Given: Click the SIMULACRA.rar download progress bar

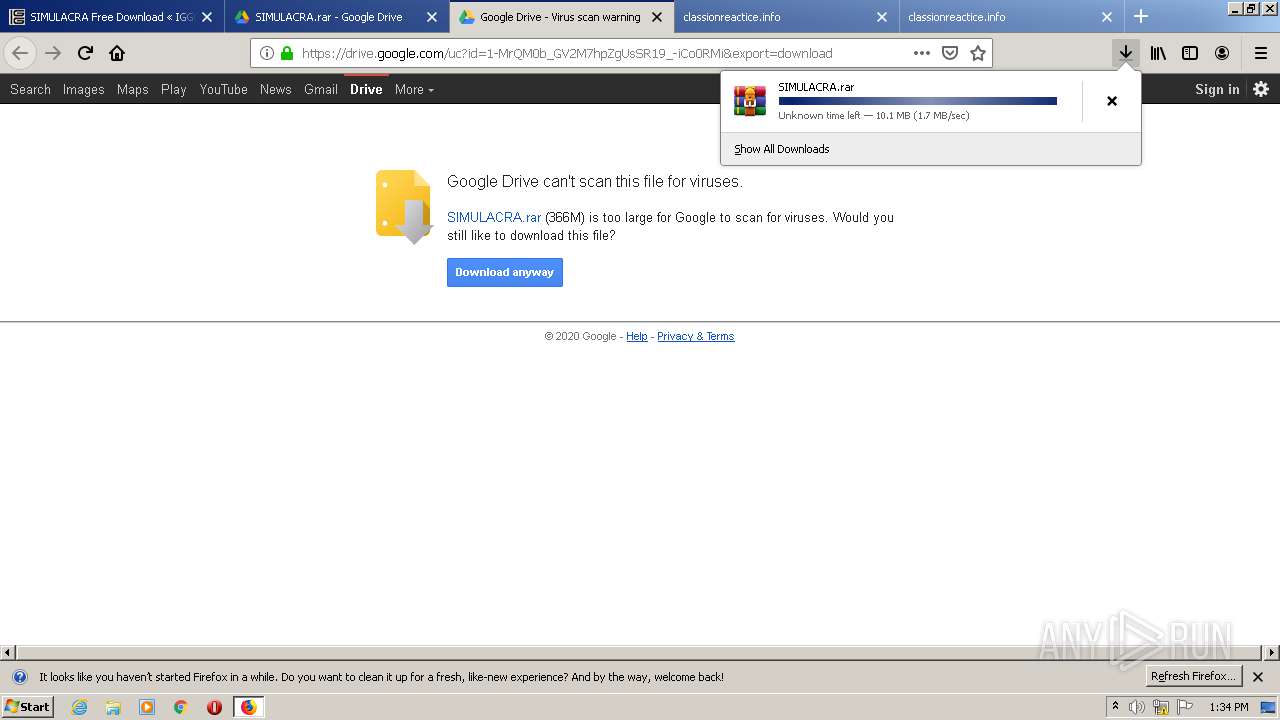Looking at the screenshot, I should coord(917,101).
